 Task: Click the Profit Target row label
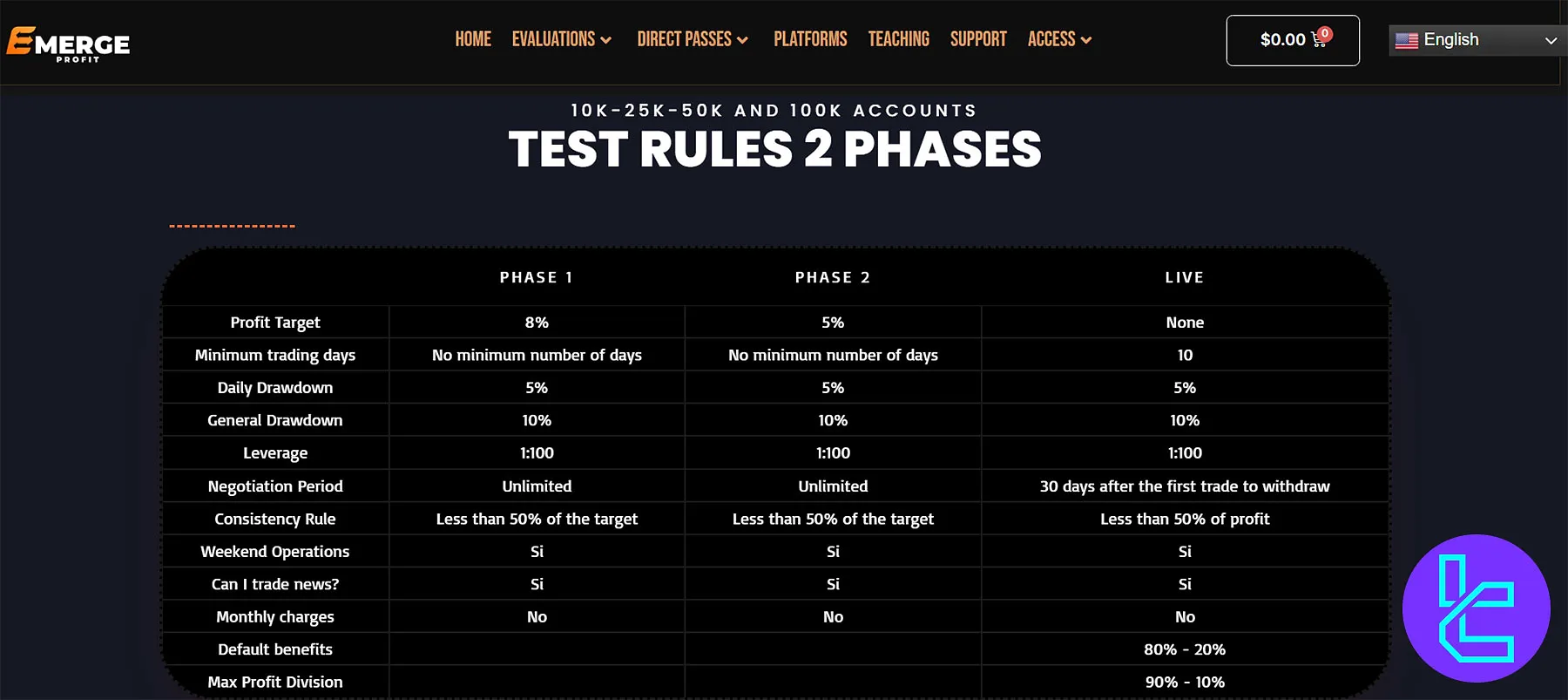275,323
